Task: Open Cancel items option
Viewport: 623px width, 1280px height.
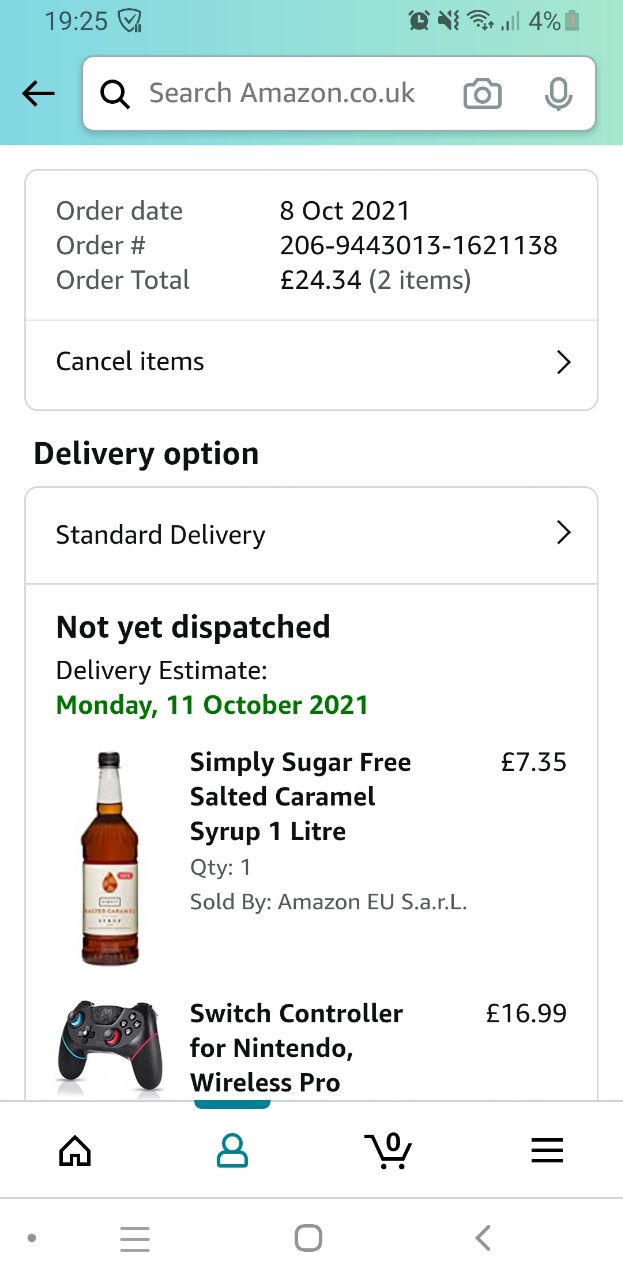Action: [130, 362]
